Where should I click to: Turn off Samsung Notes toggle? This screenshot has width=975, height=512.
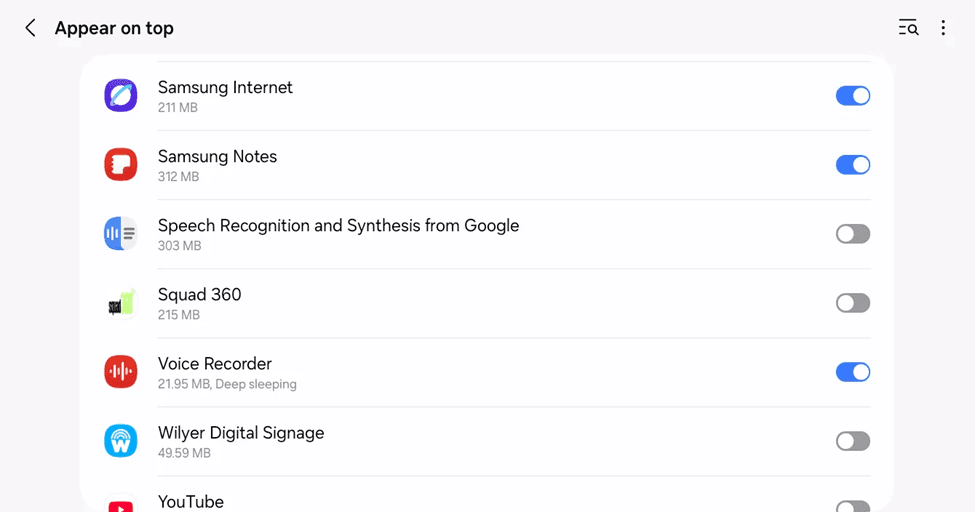tap(853, 165)
